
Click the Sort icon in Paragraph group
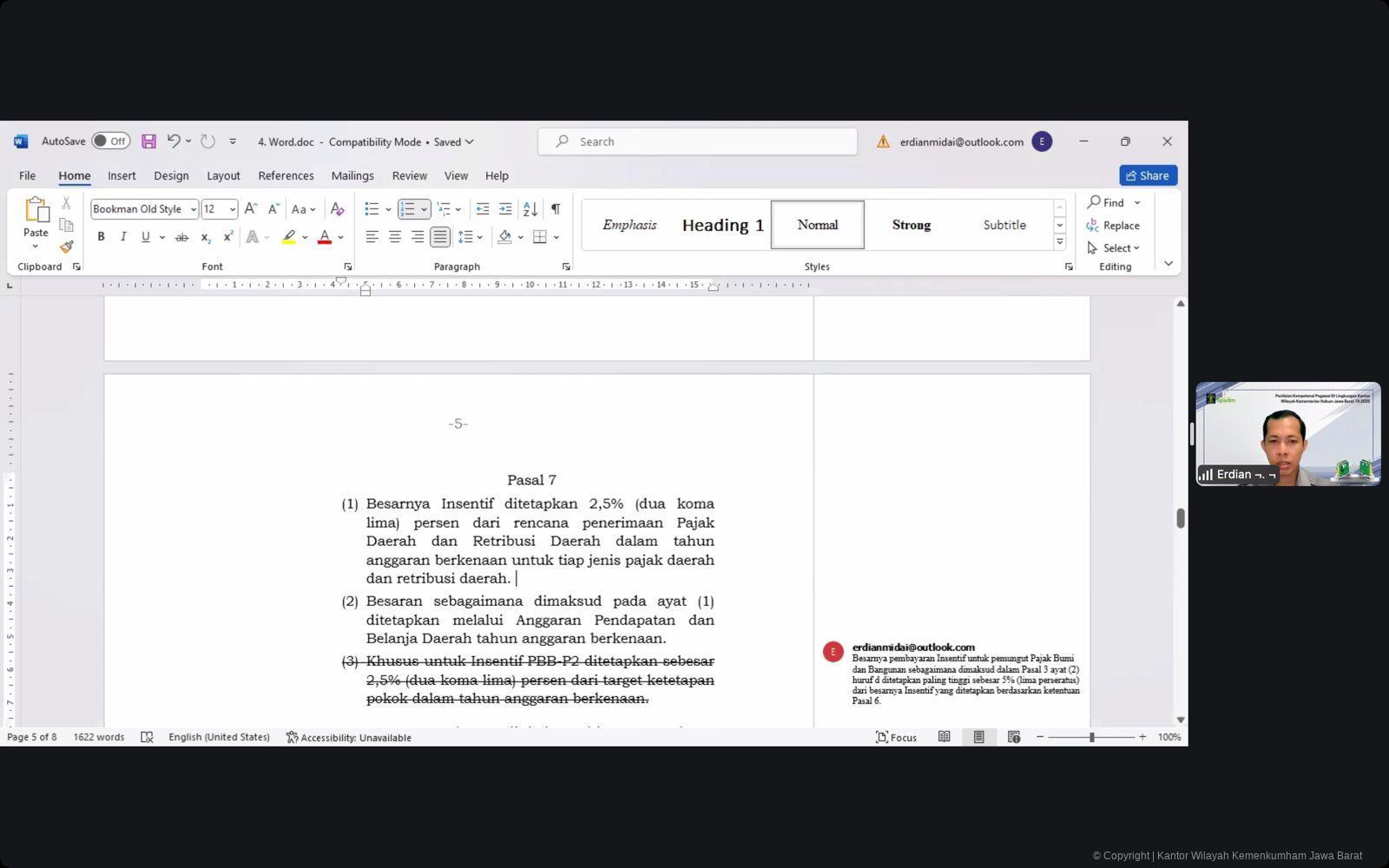(x=530, y=209)
